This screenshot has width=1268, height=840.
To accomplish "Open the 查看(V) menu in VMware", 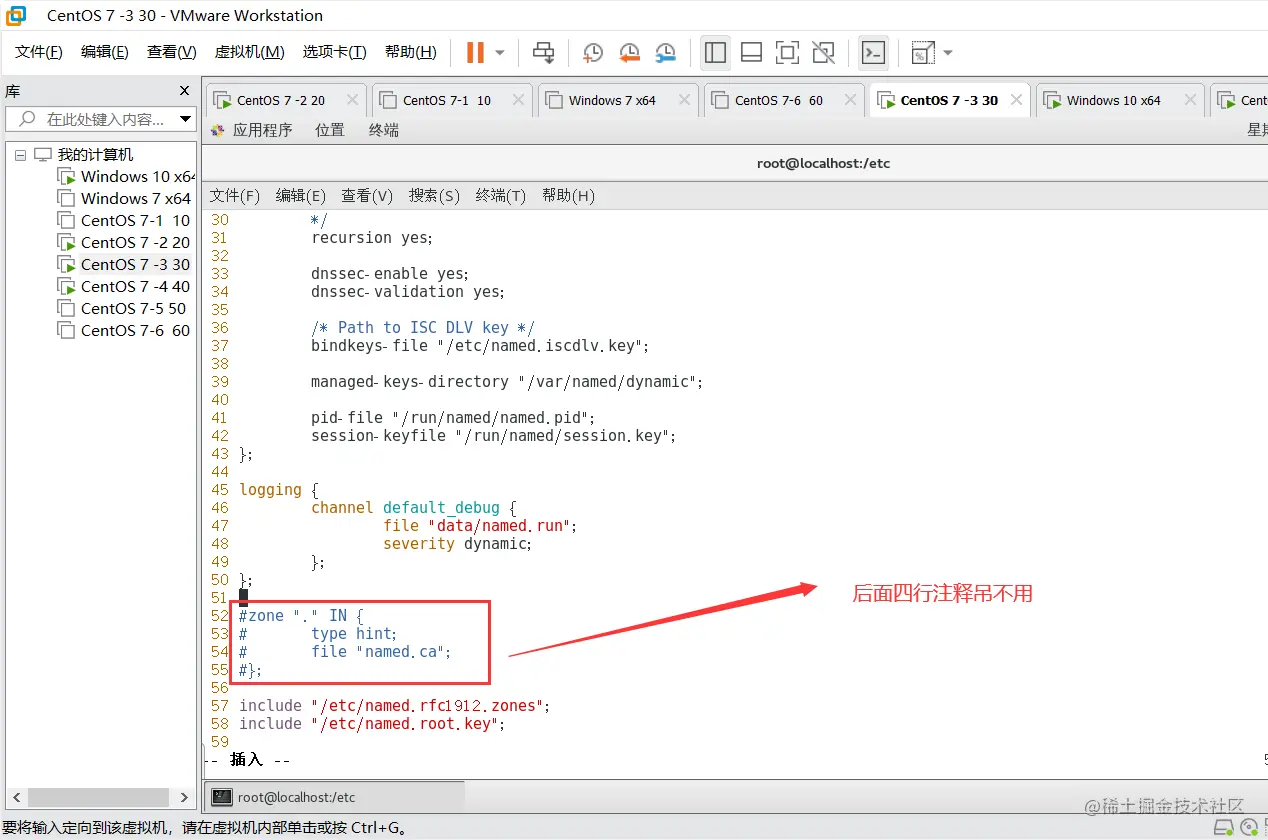I will (x=172, y=52).
